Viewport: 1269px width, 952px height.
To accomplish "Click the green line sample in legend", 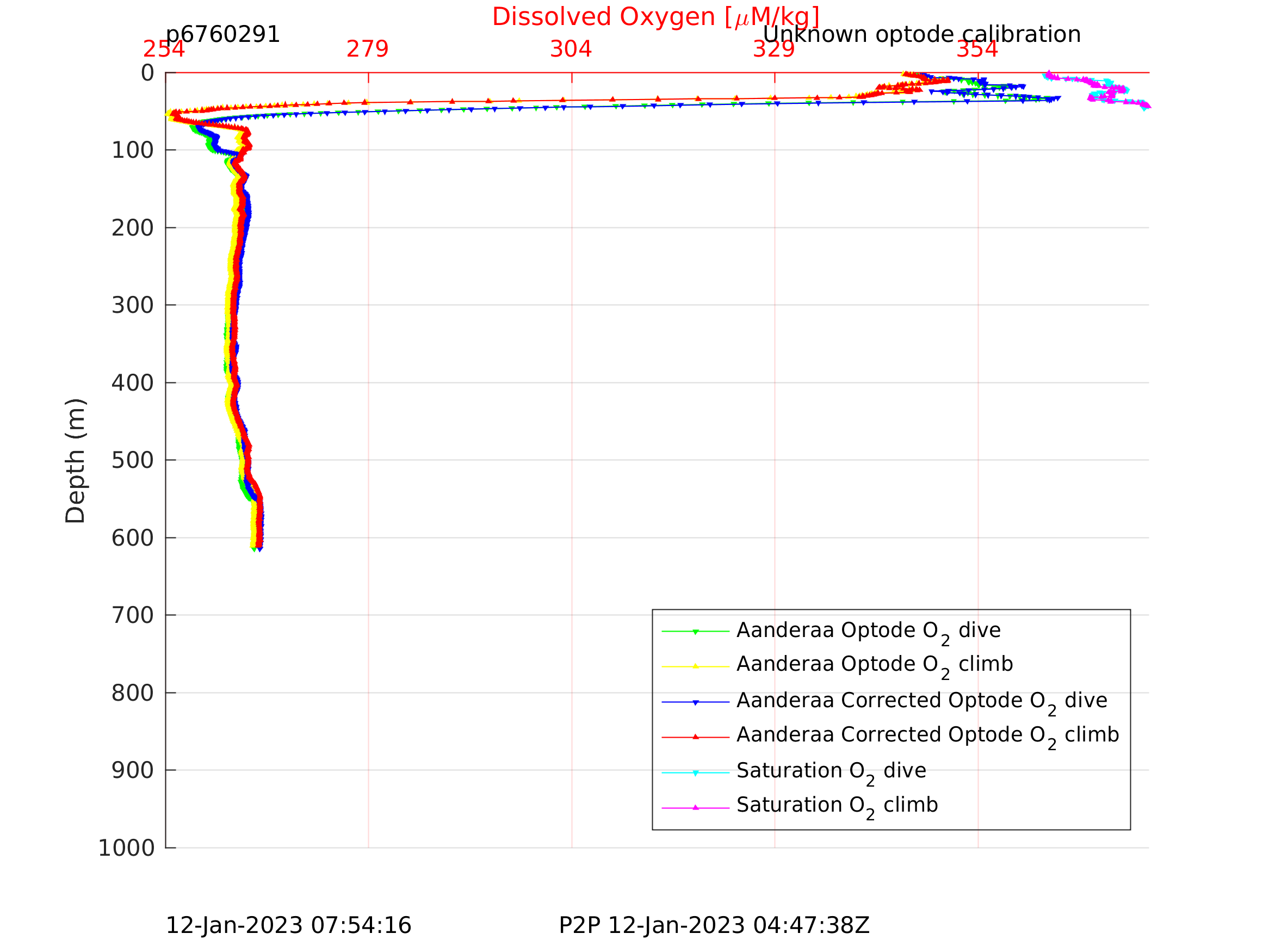I will [x=695, y=631].
